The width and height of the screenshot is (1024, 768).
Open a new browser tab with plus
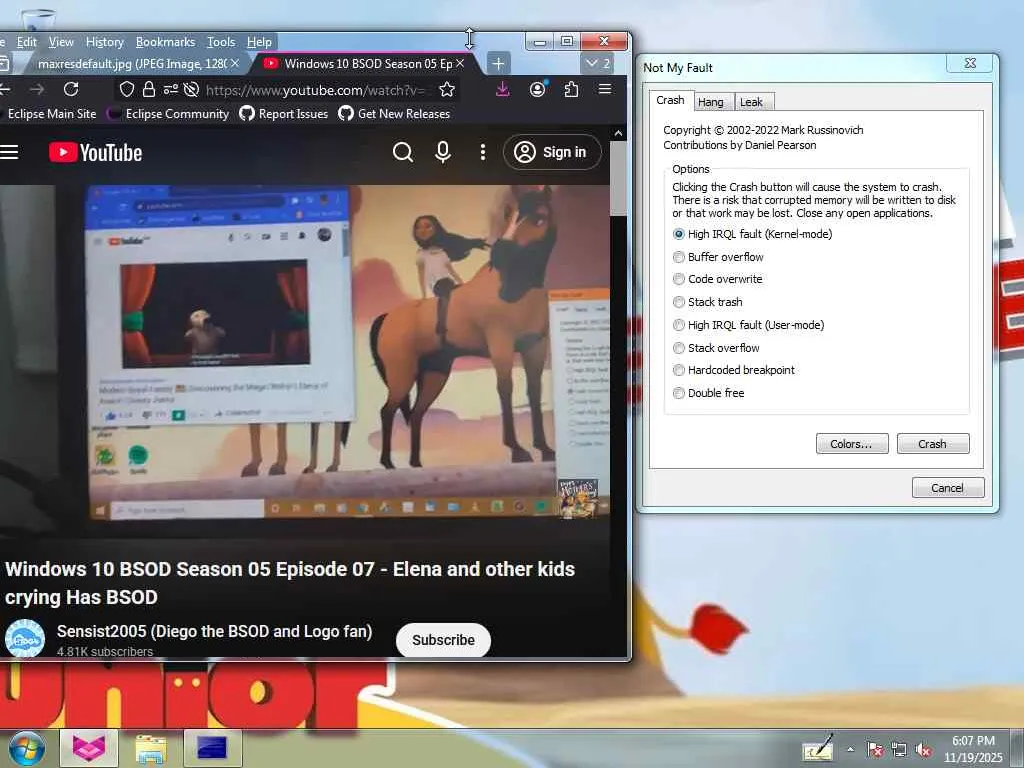coord(498,63)
